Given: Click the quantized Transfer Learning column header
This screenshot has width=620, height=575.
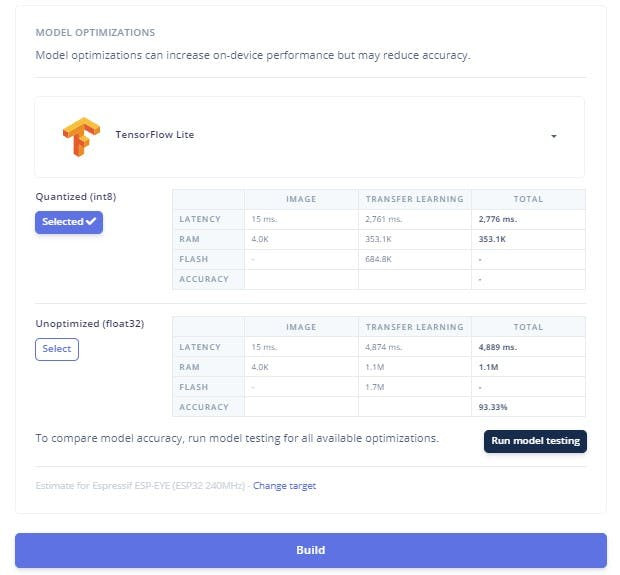Looking at the screenshot, I should 414,199.
